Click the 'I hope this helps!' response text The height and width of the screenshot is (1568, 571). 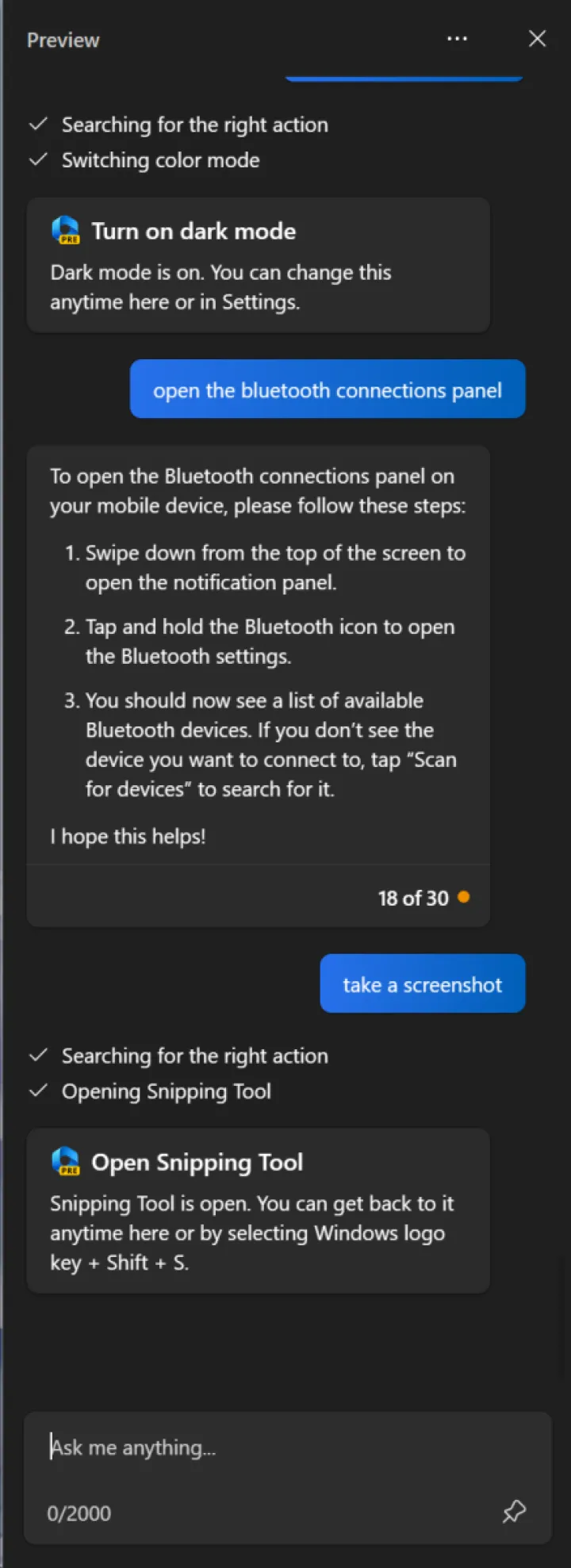coord(128,836)
